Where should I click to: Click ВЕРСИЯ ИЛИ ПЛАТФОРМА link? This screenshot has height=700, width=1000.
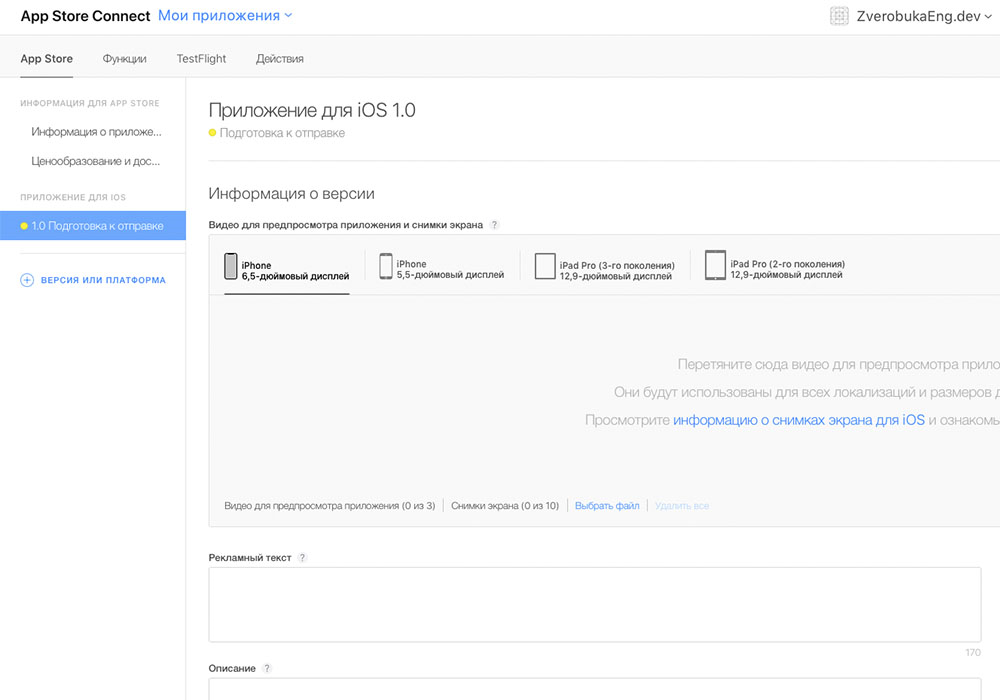(103, 280)
